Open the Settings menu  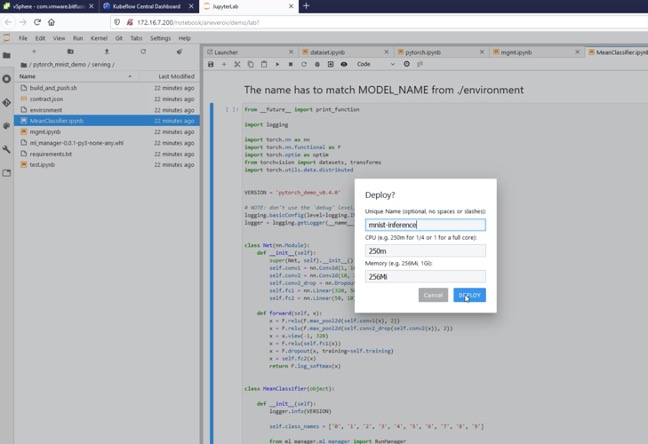click(x=160, y=38)
